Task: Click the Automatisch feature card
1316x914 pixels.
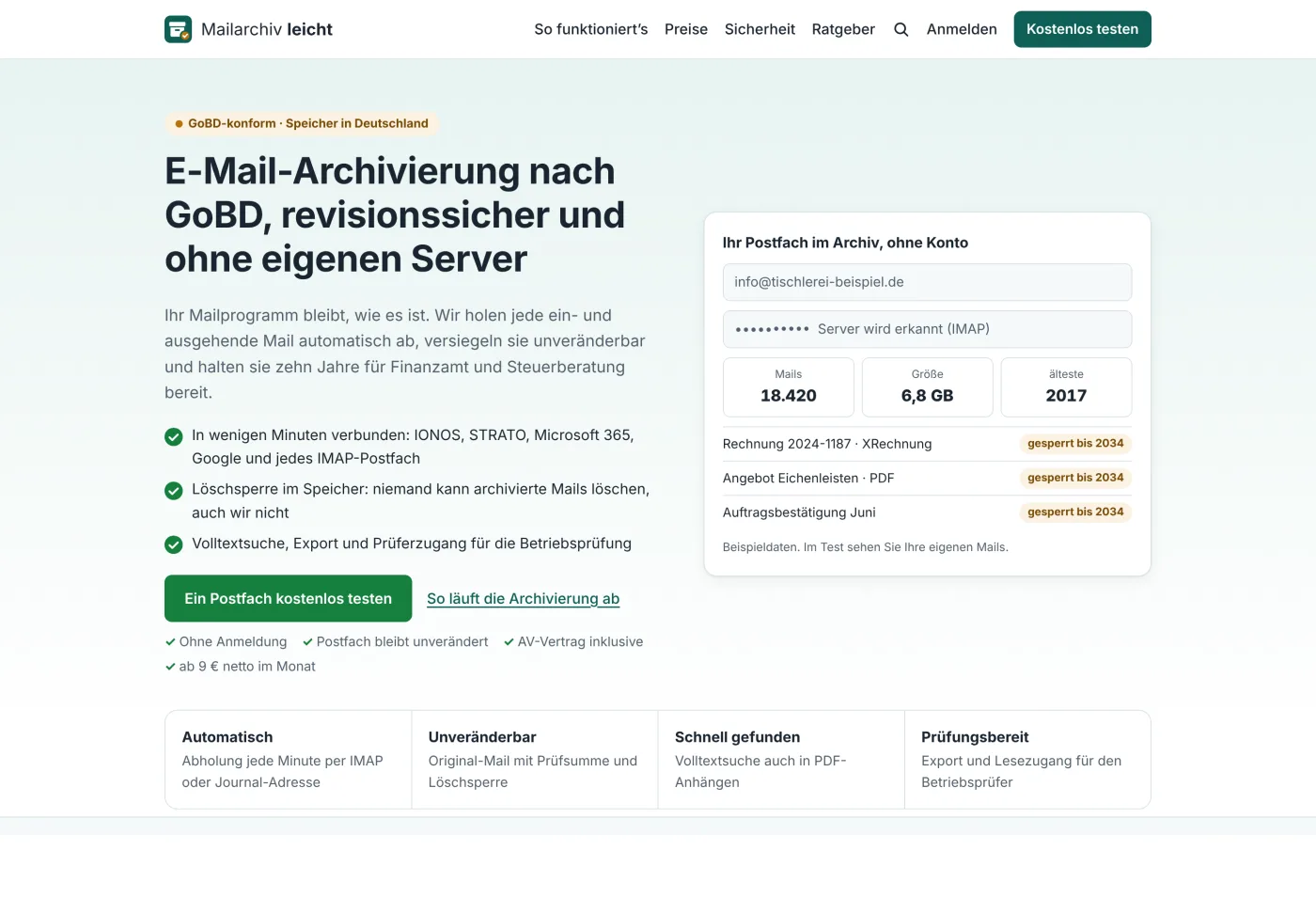Action: coord(289,759)
